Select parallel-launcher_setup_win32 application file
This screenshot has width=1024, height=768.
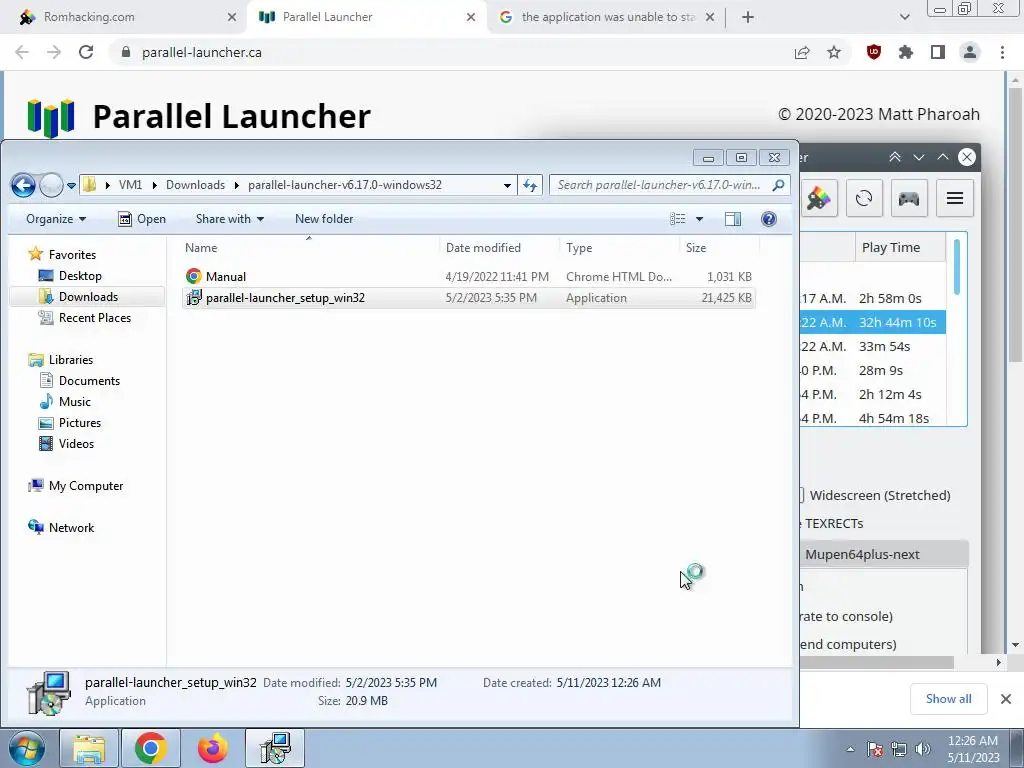coord(468,298)
